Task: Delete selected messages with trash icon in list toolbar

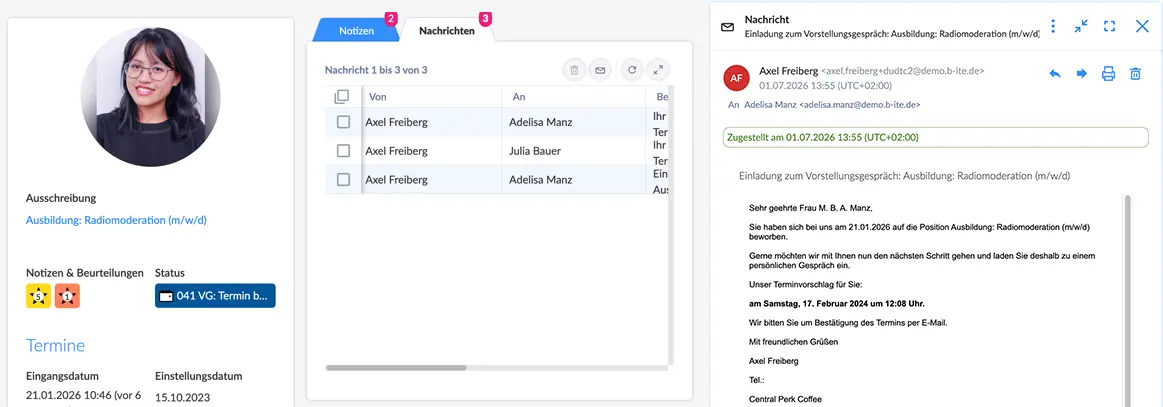Action: pos(574,70)
